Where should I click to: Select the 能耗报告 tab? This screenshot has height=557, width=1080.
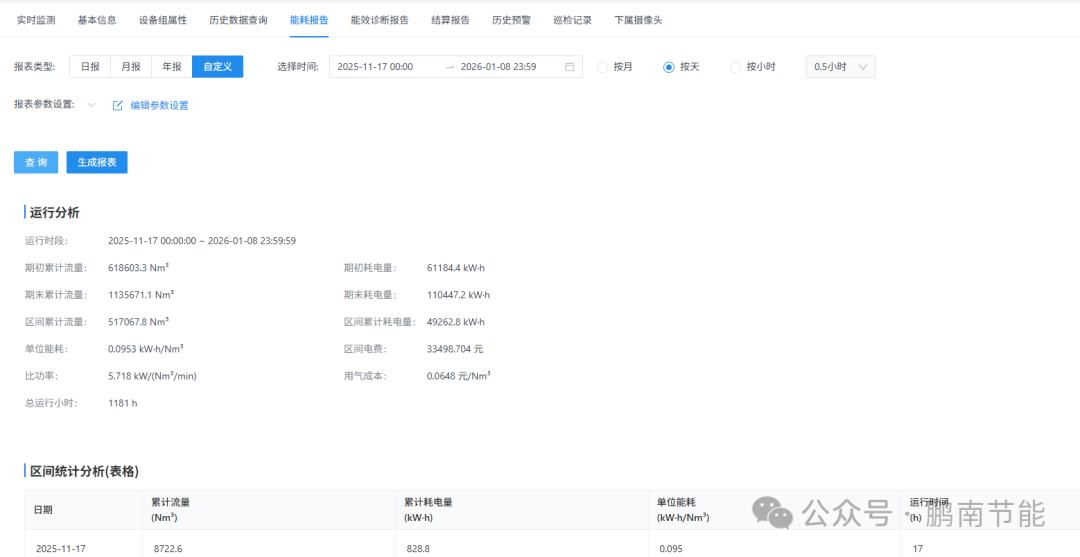point(309,20)
